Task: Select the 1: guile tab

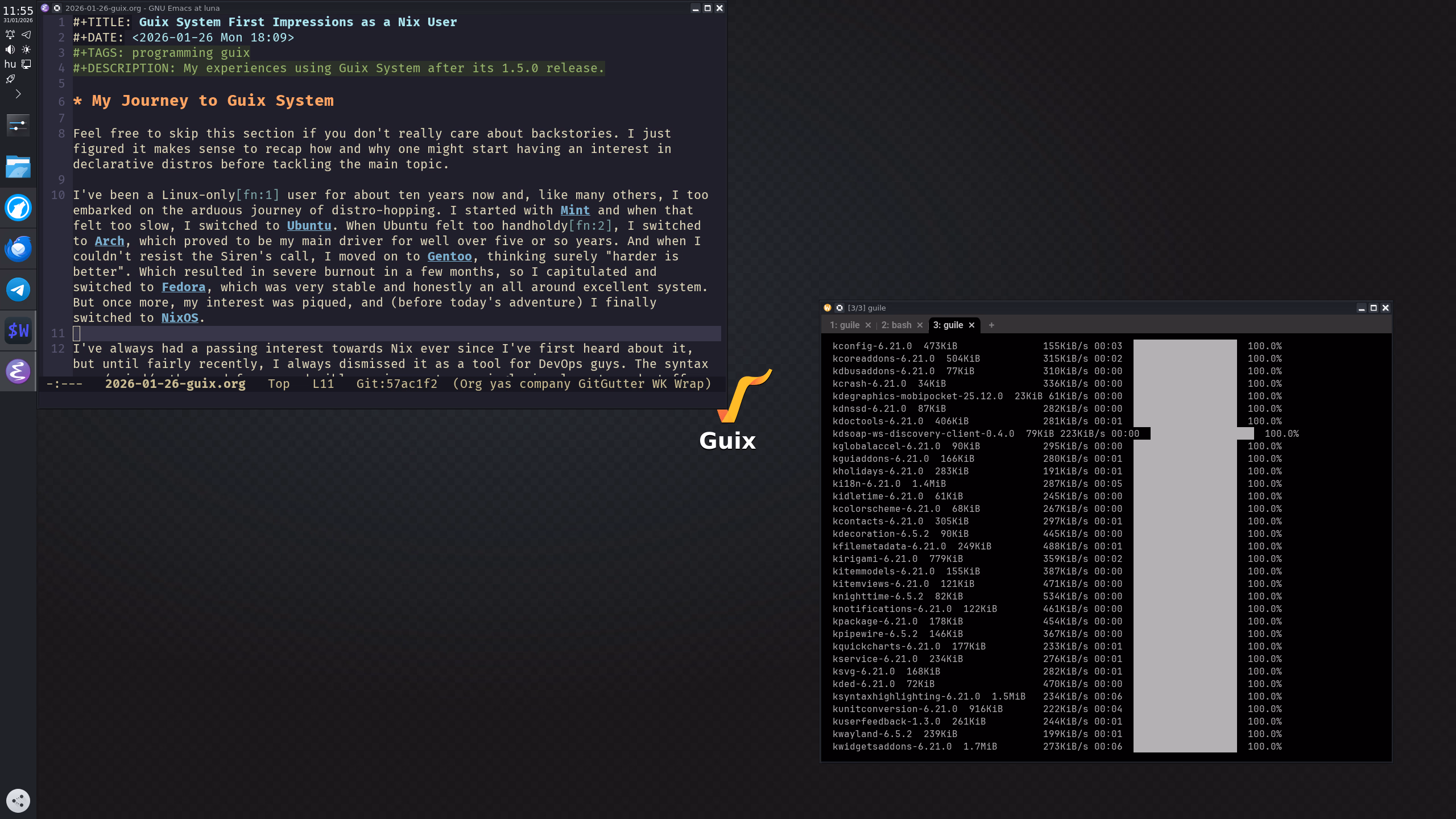Action: pos(845,325)
